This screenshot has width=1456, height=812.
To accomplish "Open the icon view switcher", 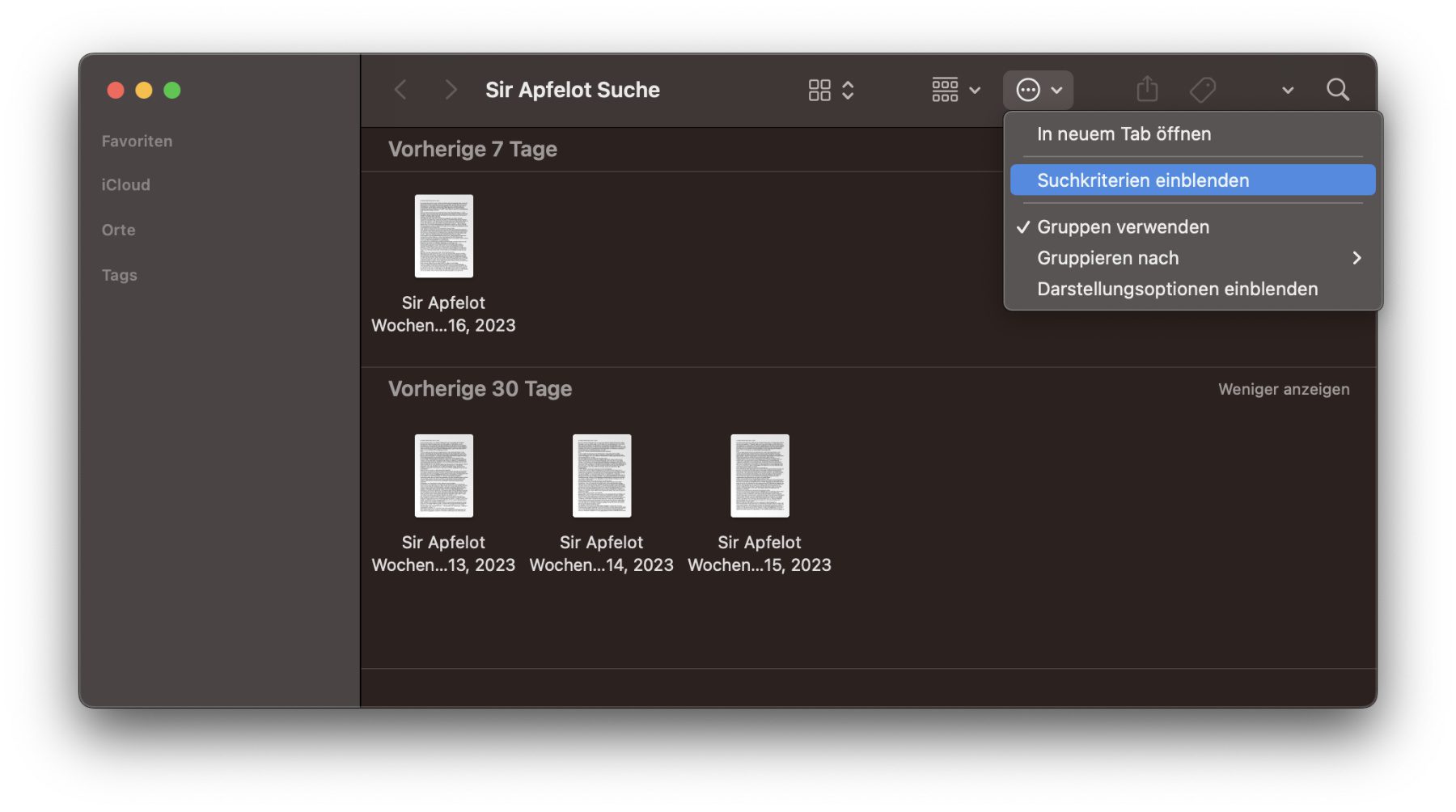I will (x=831, y=90).
